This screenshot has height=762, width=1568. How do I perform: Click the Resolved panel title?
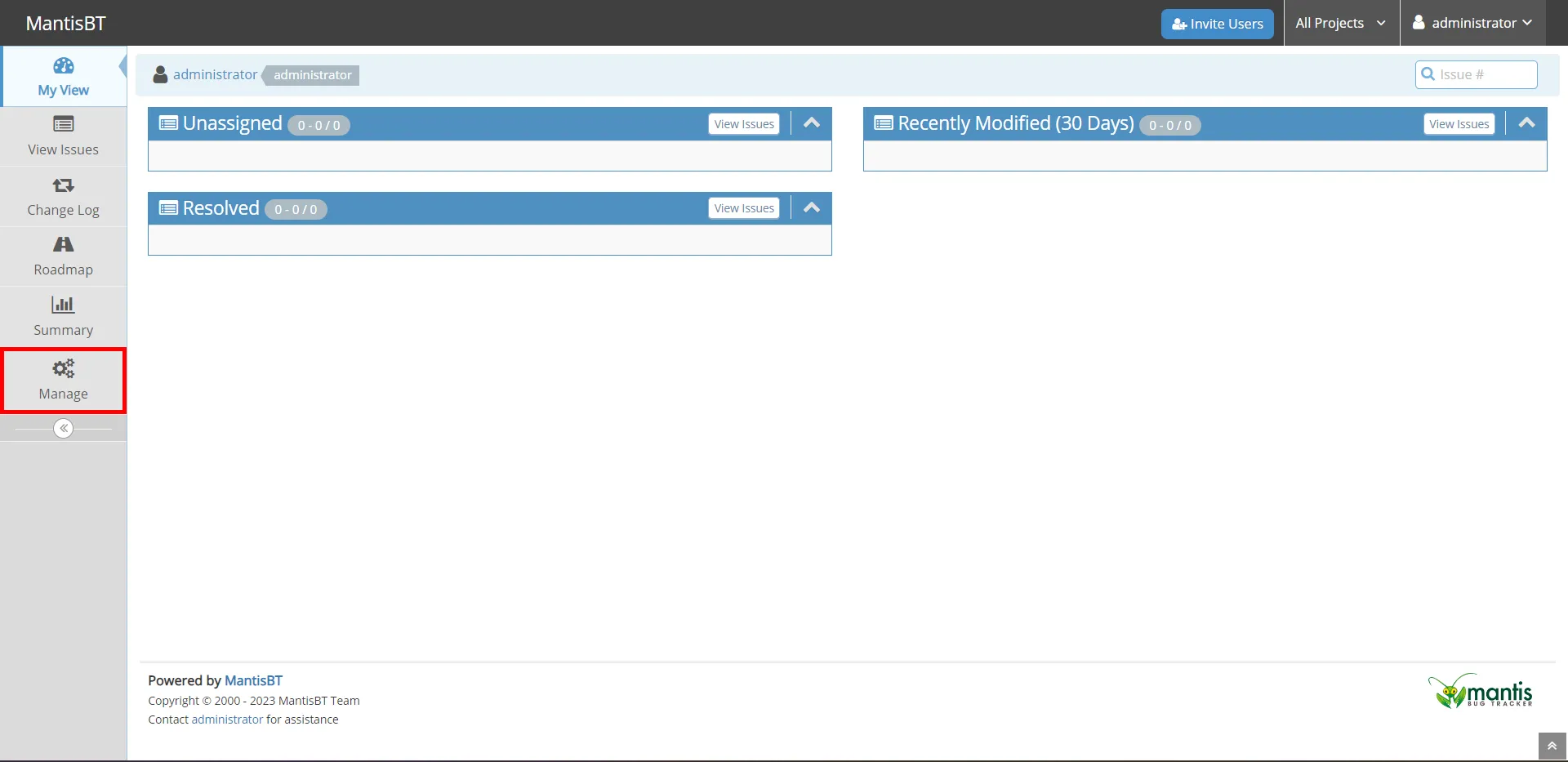pos(221,208)
